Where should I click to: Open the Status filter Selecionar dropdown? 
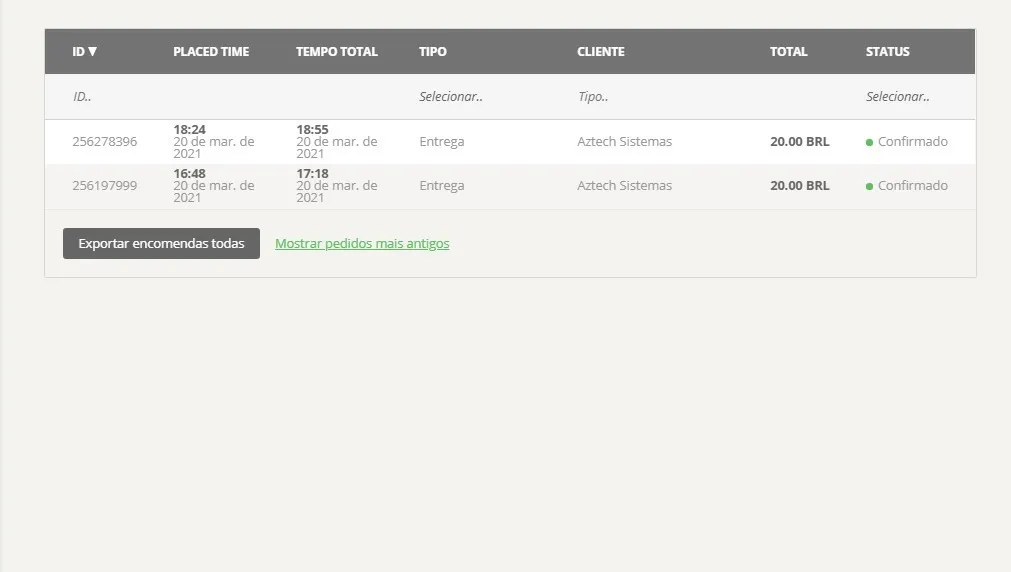897,97
